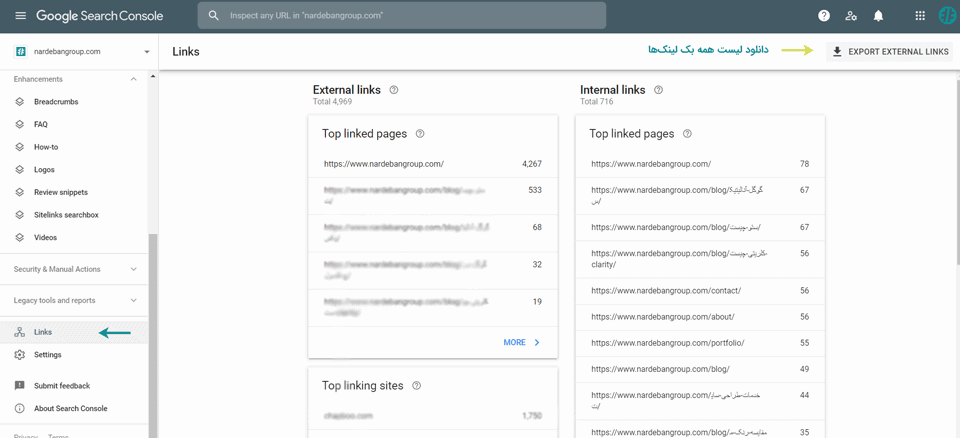The image size is (960, 438).
Task: Show help for Internal links total
Action: (658, 90)
